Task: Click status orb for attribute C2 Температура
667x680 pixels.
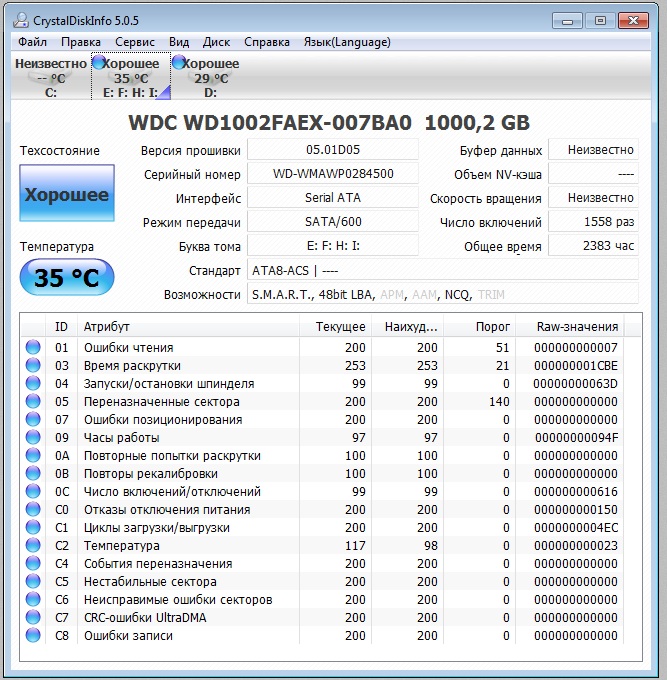Action: coord(33,546)
